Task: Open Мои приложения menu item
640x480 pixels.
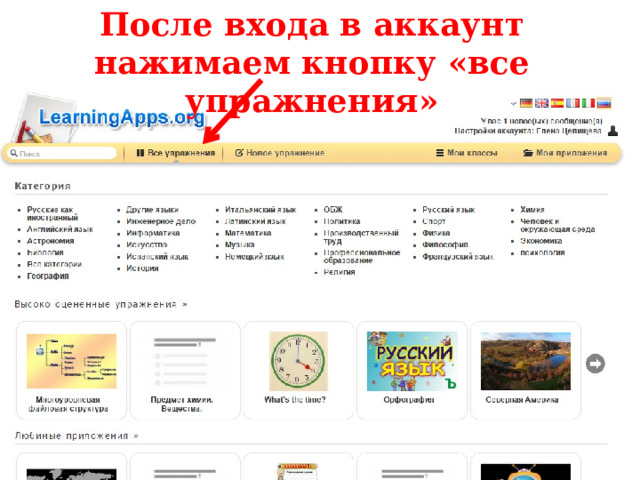Action: tap(565, 153)
